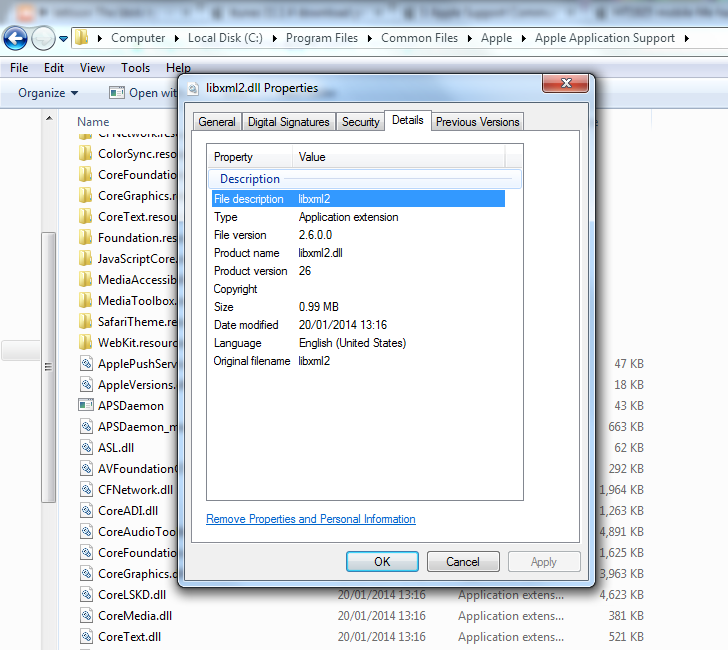Click the JavaScriptCore folder icon
The height and width of the screenshot is (650, 728).
coord(85,259)
